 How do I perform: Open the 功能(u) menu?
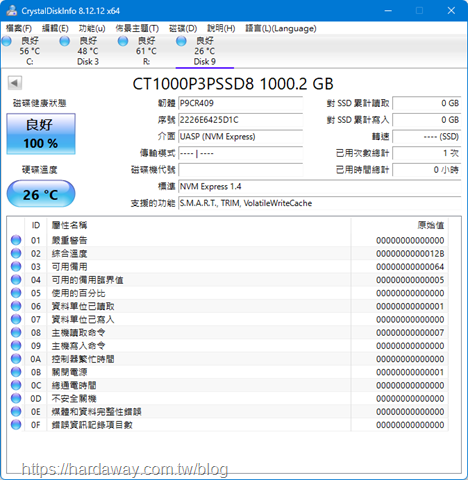pos(92,28)
